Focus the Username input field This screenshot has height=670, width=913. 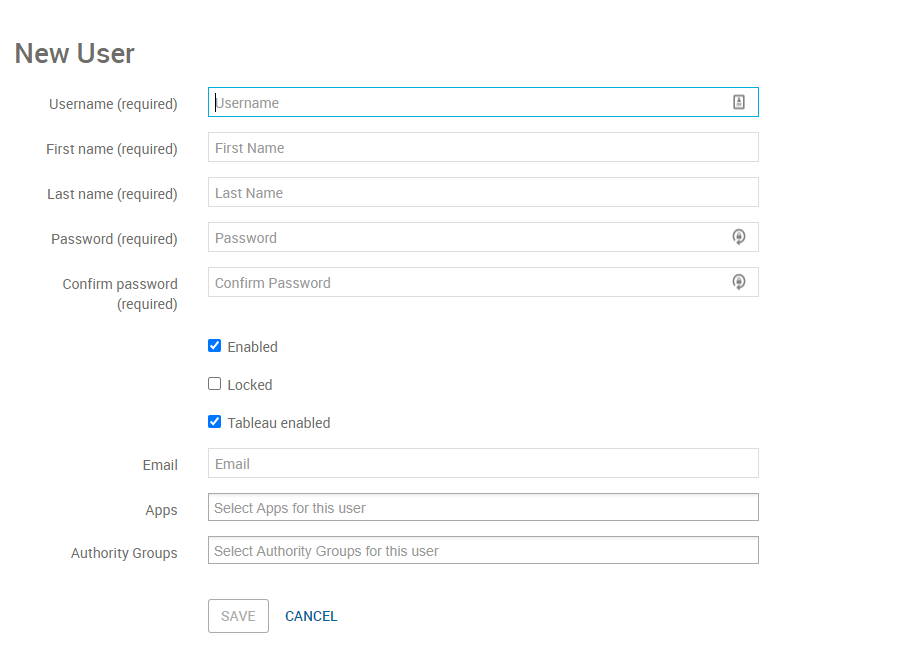coord(483,102)
